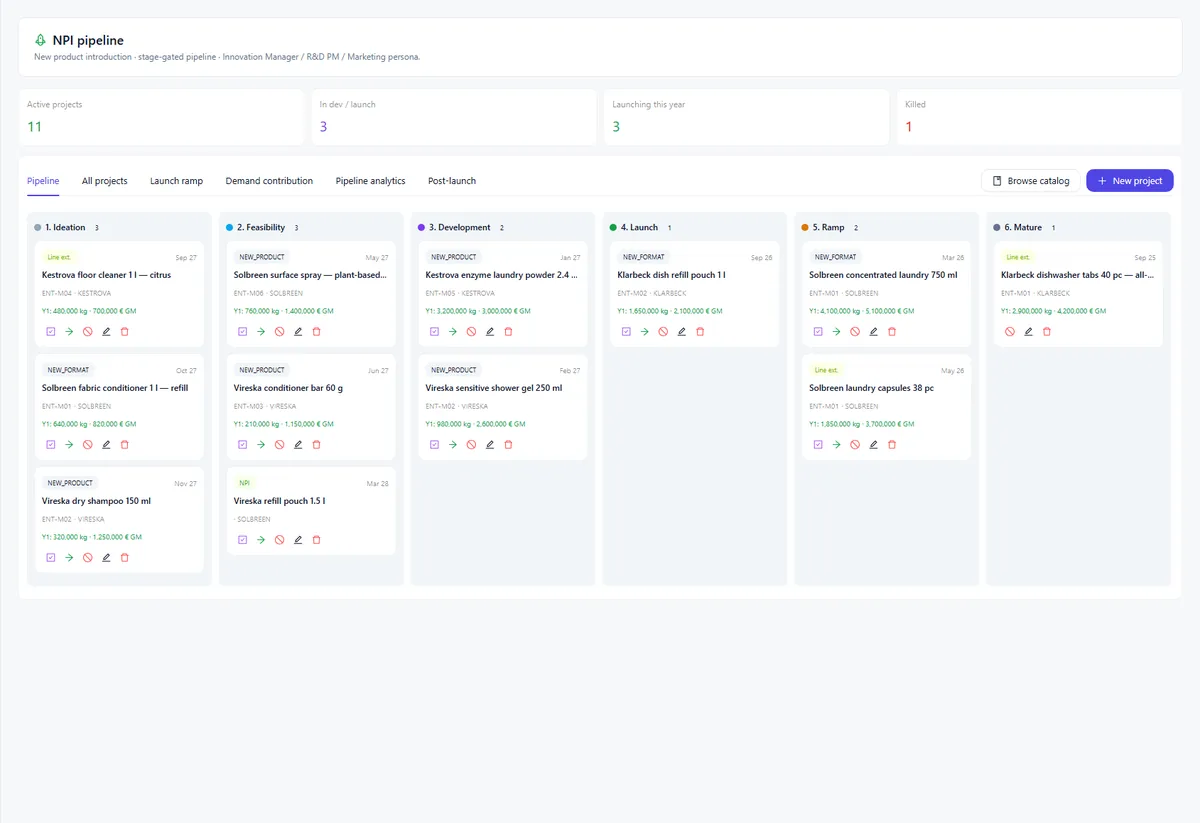Edit Klarbeck dishwasher tabs card

[x=1029, y=331]
